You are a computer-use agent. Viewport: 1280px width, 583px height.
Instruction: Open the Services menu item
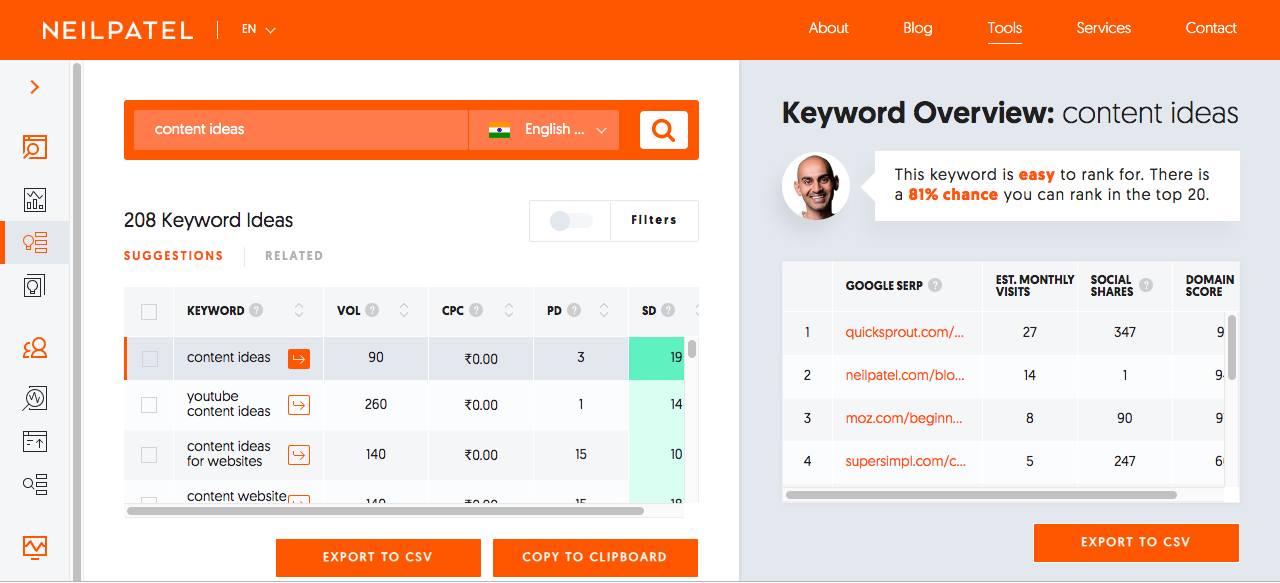tap(1104, 28)
